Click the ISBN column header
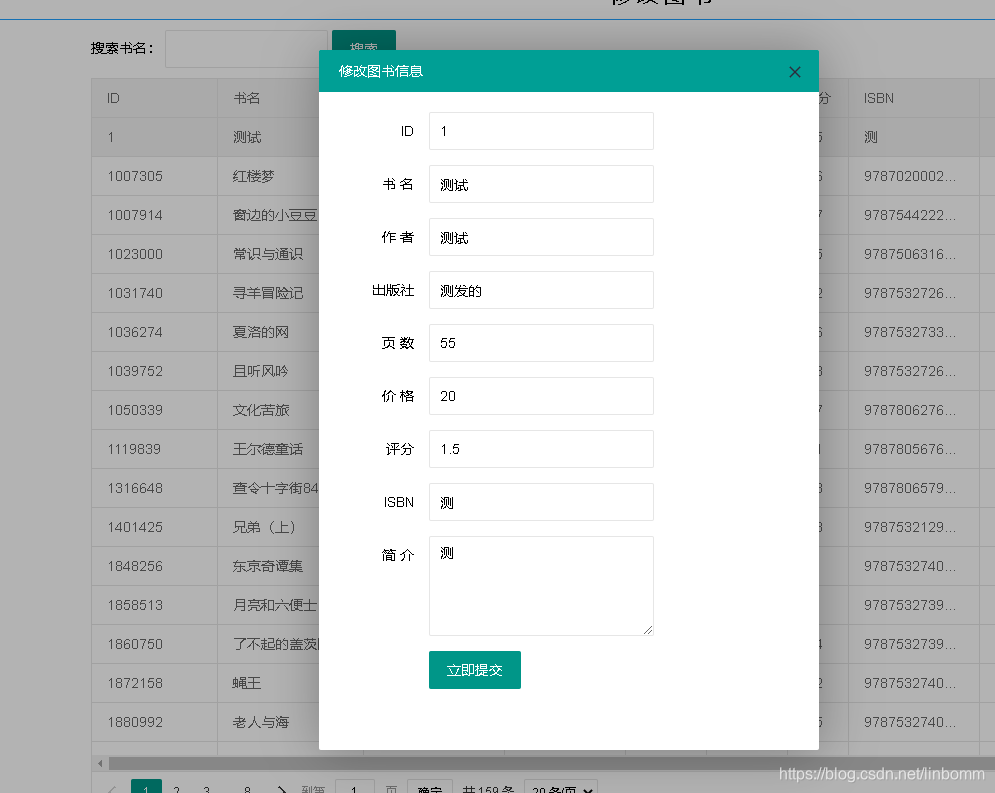The height and width of the screenshot is (793, 995). click(914, 98)
